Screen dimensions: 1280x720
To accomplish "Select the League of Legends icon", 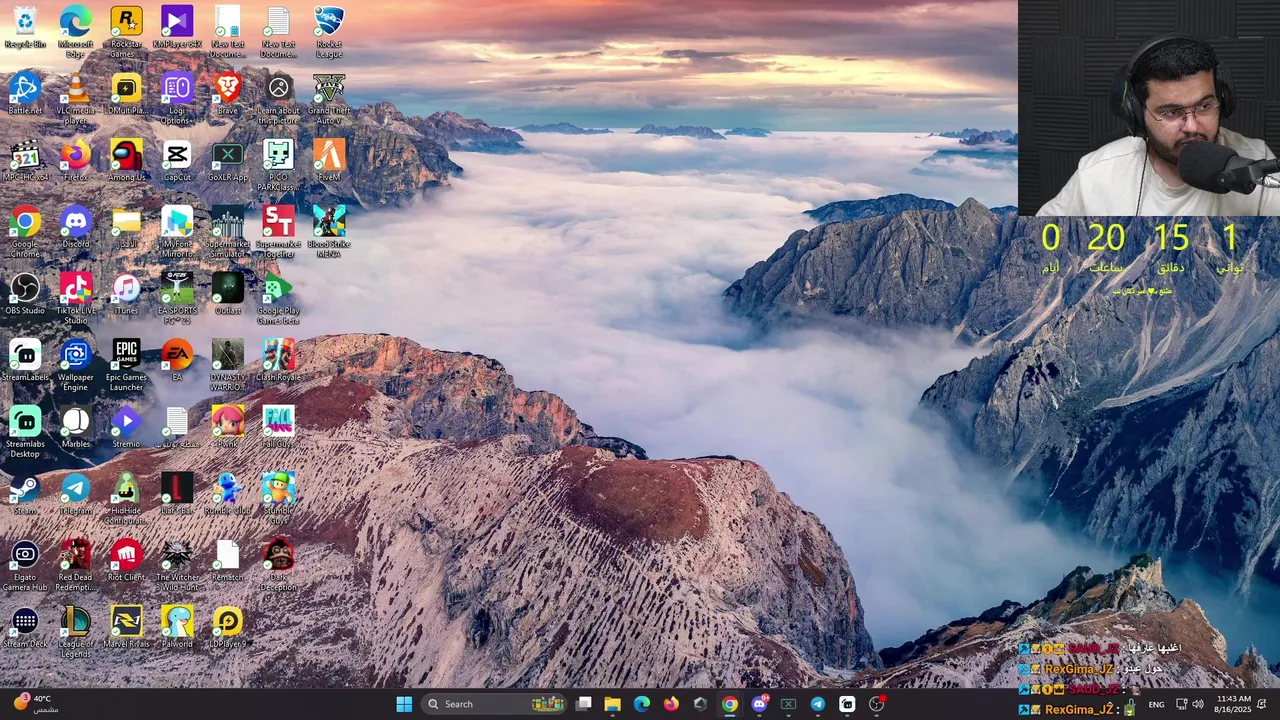I will pyautogui.click(x=75, y=632).
